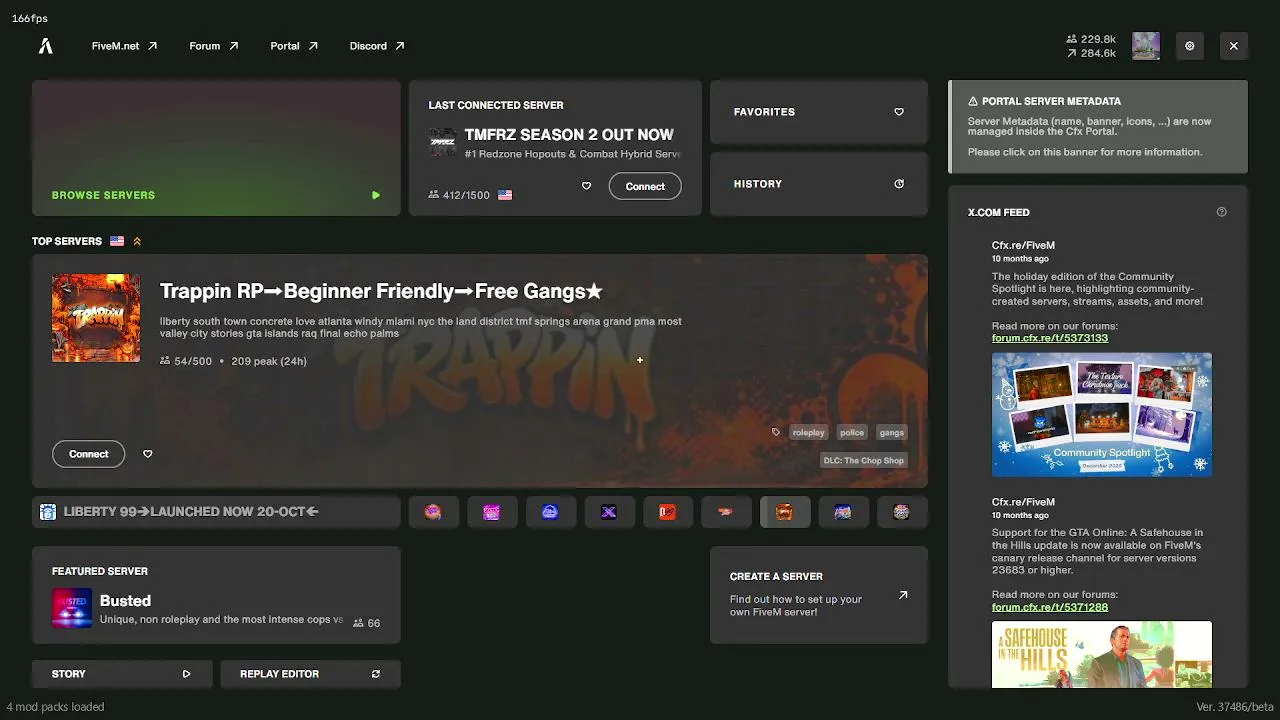Screen dimensions: 1280x720
Task: Open the Portal link
Action: (294, 46)
